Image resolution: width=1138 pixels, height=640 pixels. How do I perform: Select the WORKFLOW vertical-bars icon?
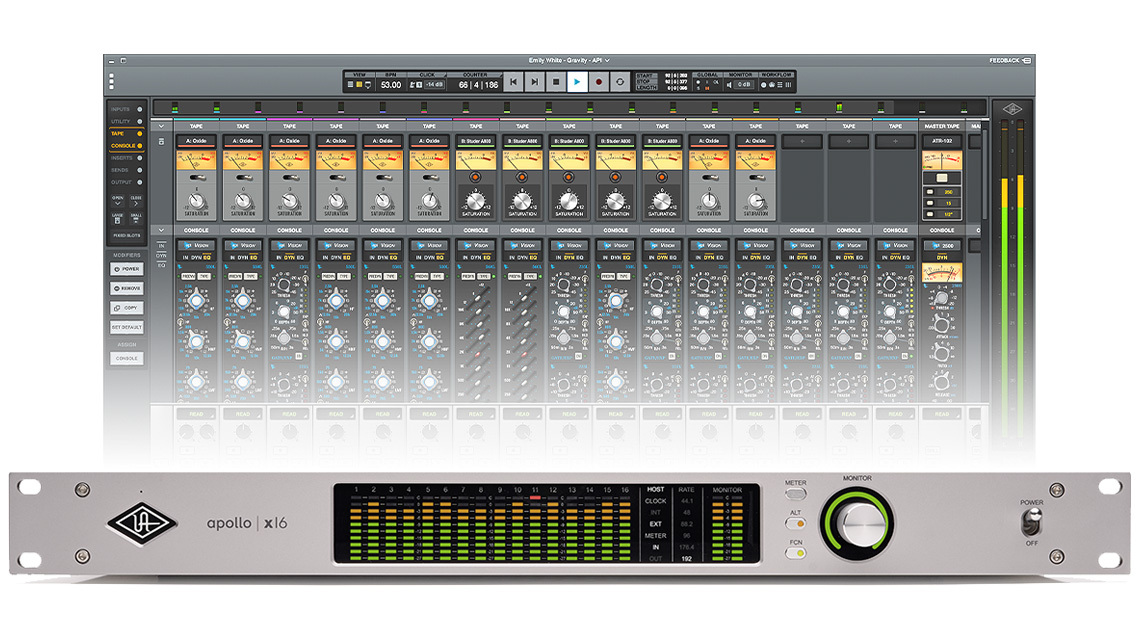click(789, 85)
